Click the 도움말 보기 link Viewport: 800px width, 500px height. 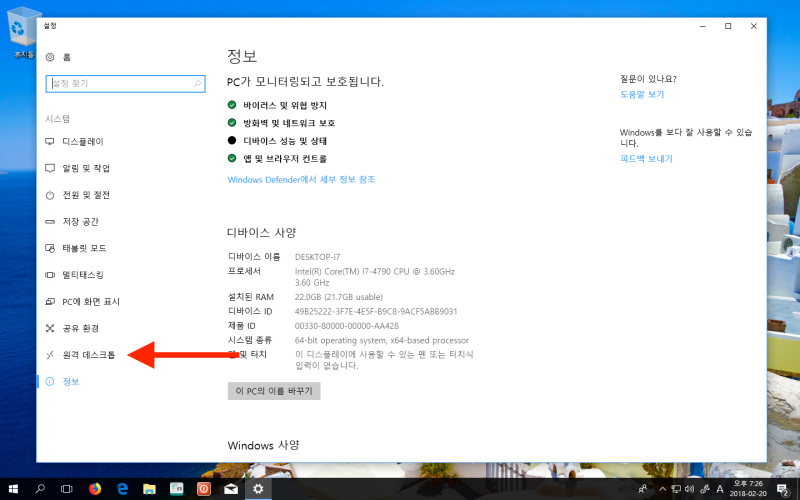pyautogui.click(x=642, y=94)
